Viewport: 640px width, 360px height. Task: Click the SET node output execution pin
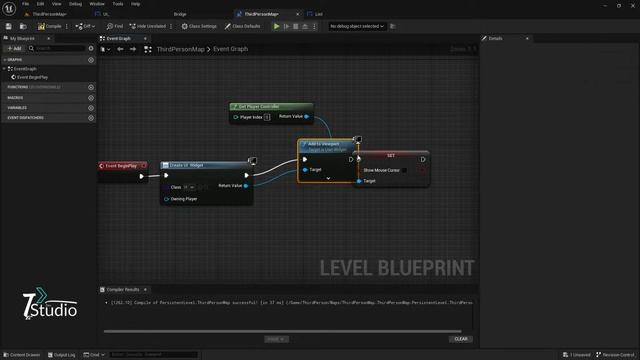click(x=423, y=159)
